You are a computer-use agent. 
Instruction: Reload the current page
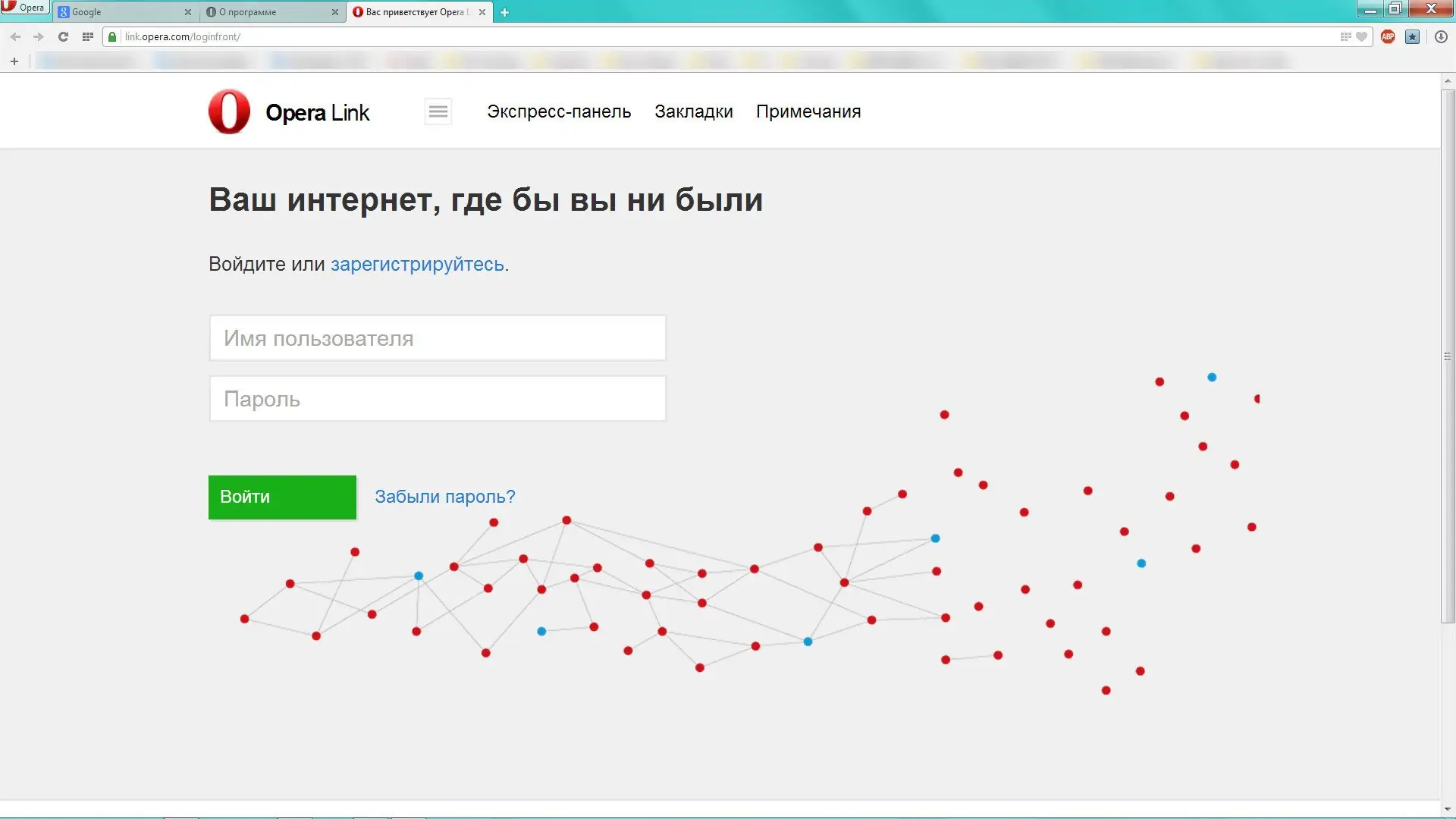pyautogui.click(x=64, y=36)
